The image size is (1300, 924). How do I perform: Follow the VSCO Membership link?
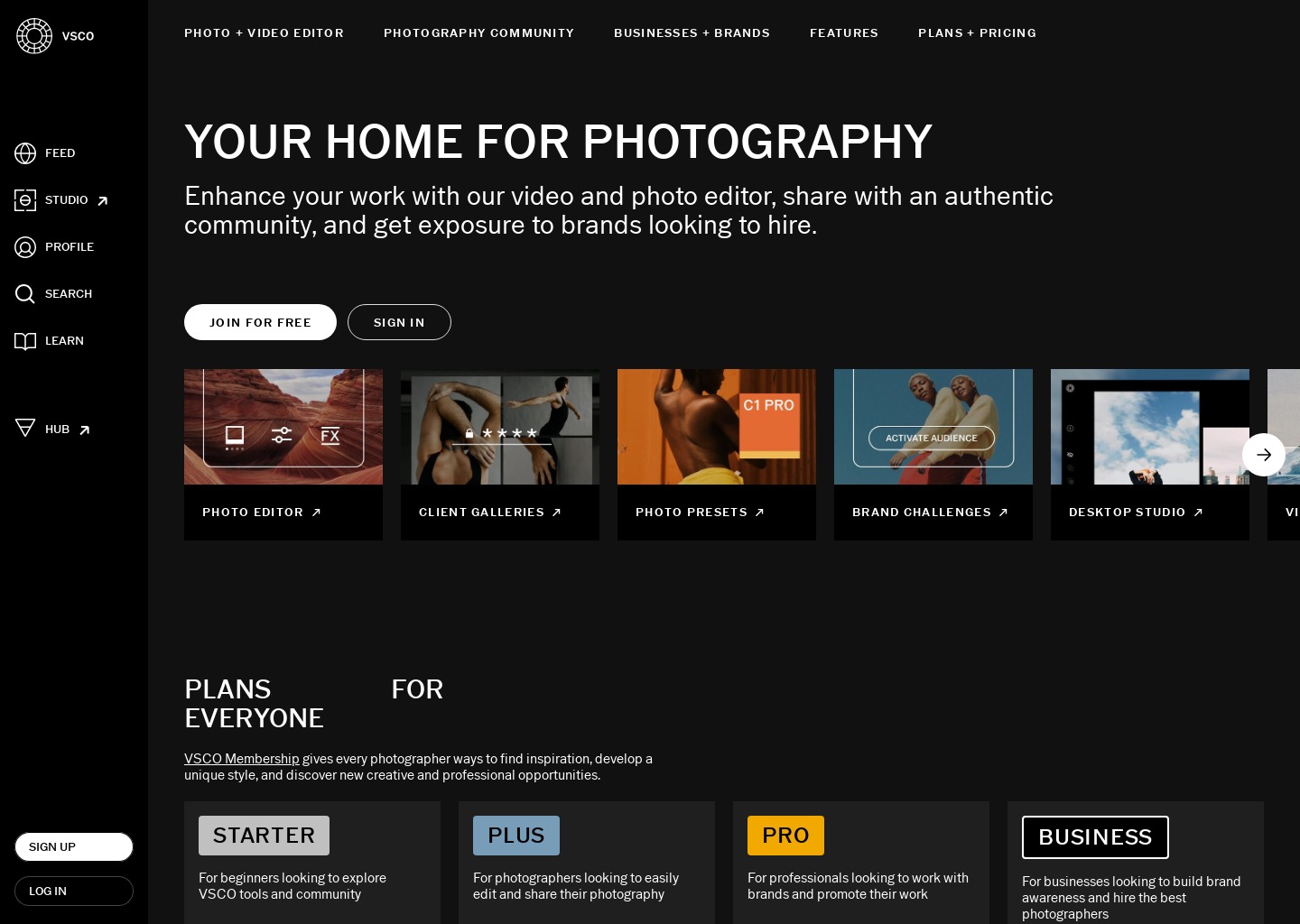(x=241, y=759)
